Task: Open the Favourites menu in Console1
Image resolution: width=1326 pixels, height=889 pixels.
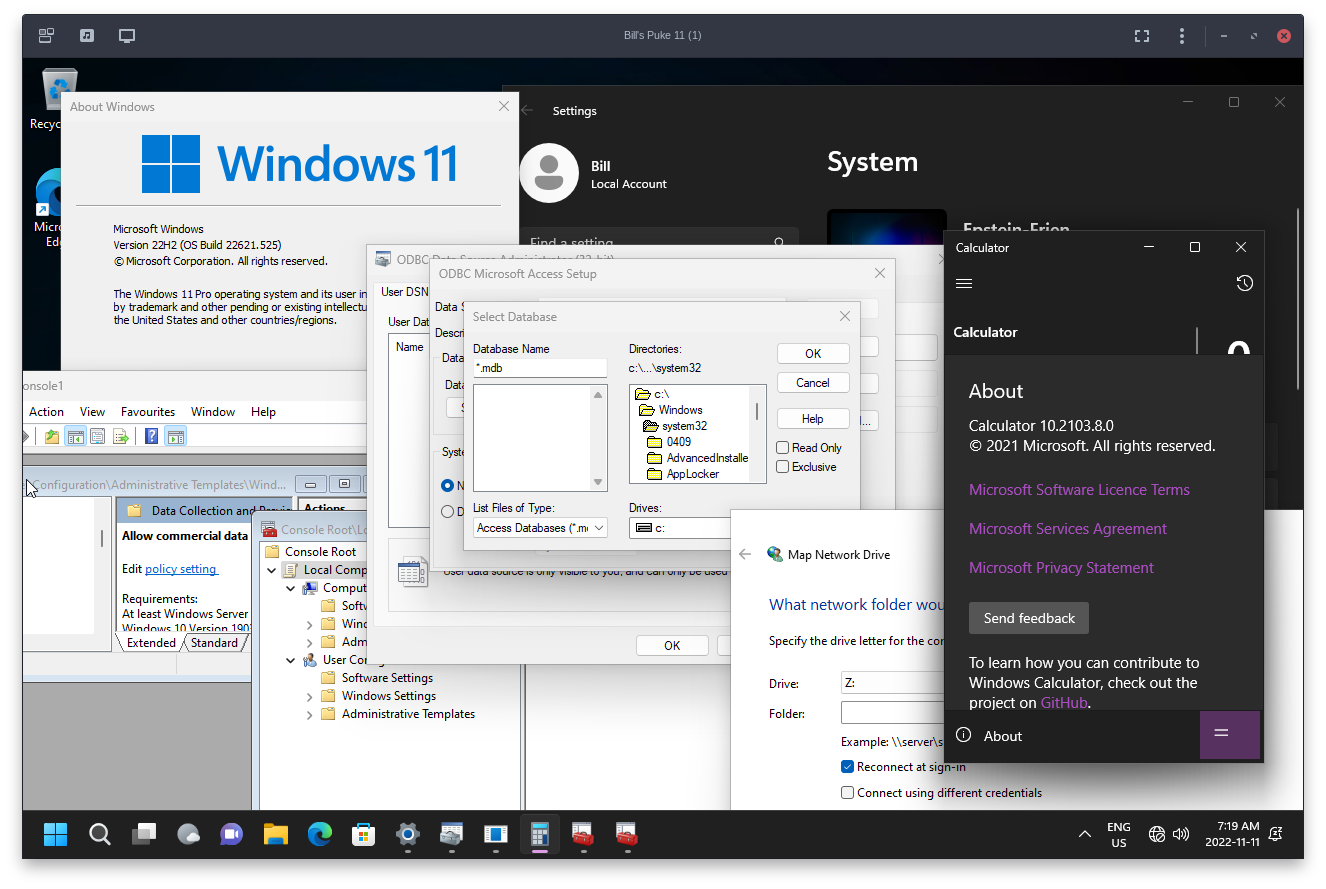Action: tap(148, 412)
